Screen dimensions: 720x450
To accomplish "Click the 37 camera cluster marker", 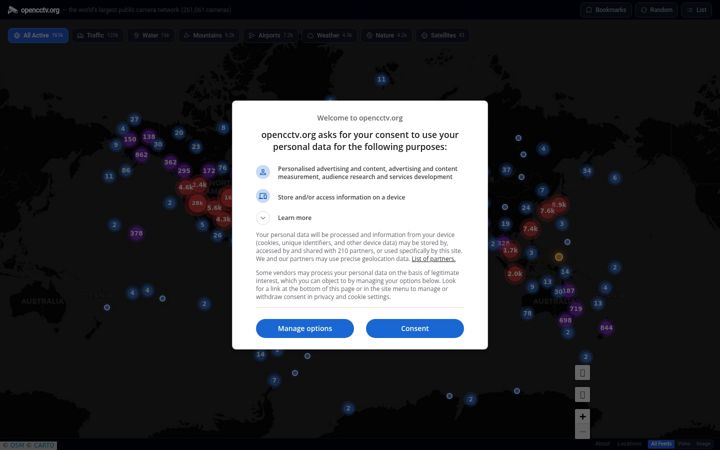I will click(x=506, y=170).
